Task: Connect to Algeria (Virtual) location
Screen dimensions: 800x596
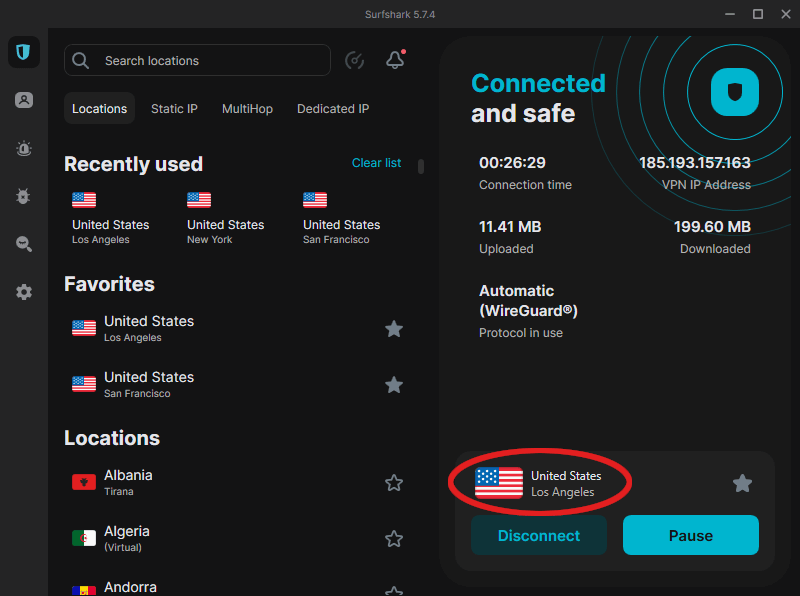Action: 237,539
